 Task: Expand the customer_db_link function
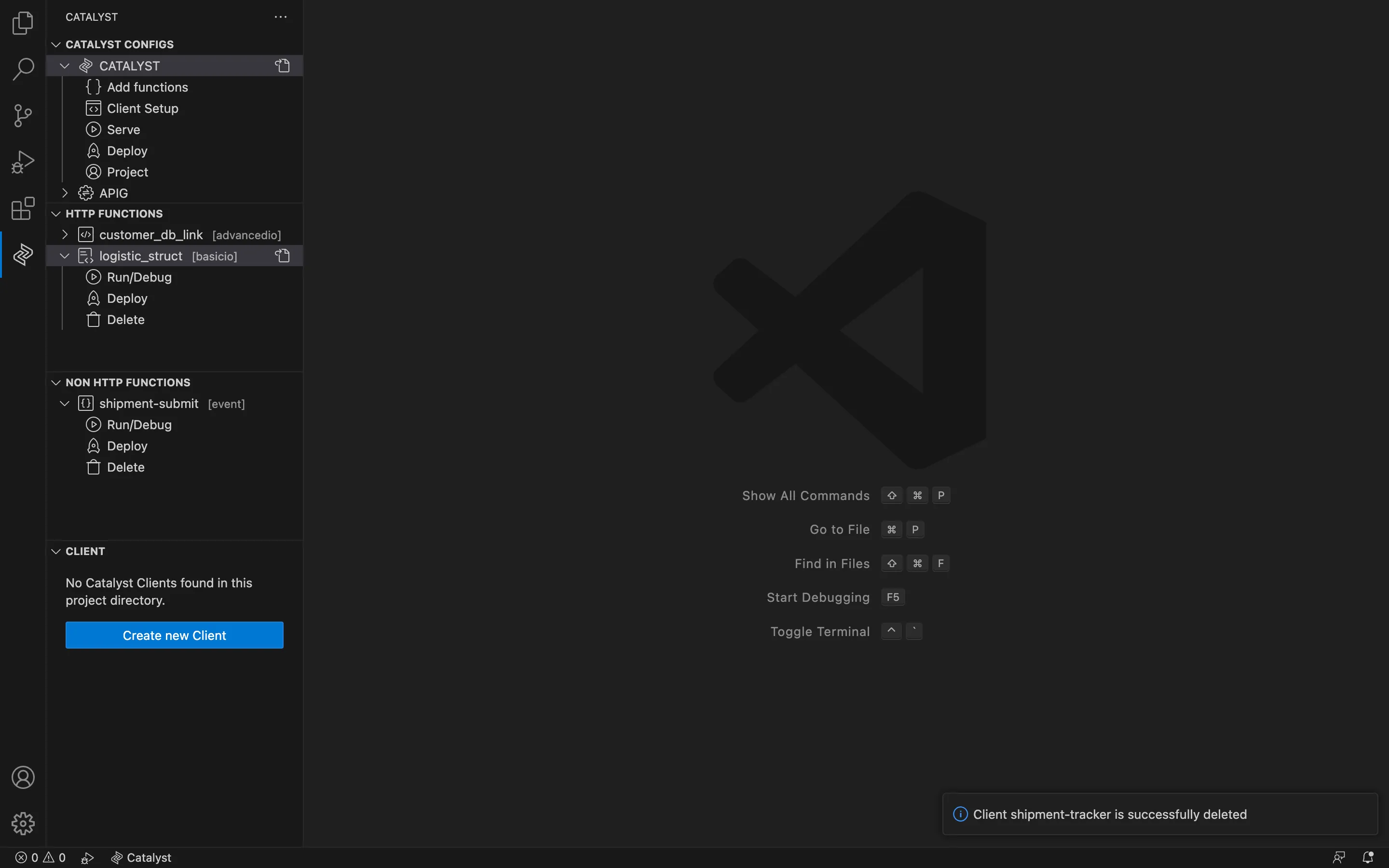(x=65, y=235)
